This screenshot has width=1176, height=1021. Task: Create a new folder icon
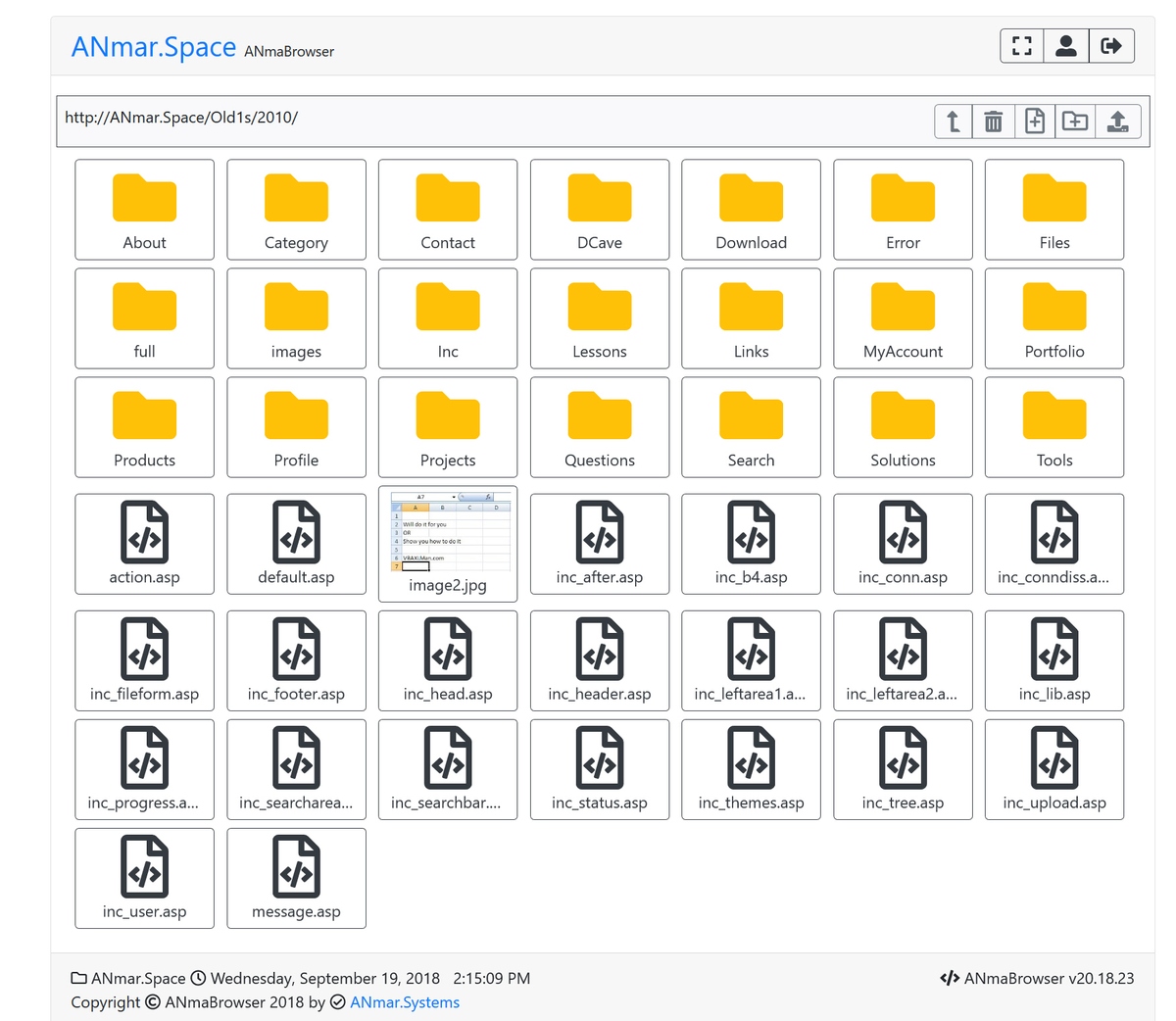point(1075,122)
